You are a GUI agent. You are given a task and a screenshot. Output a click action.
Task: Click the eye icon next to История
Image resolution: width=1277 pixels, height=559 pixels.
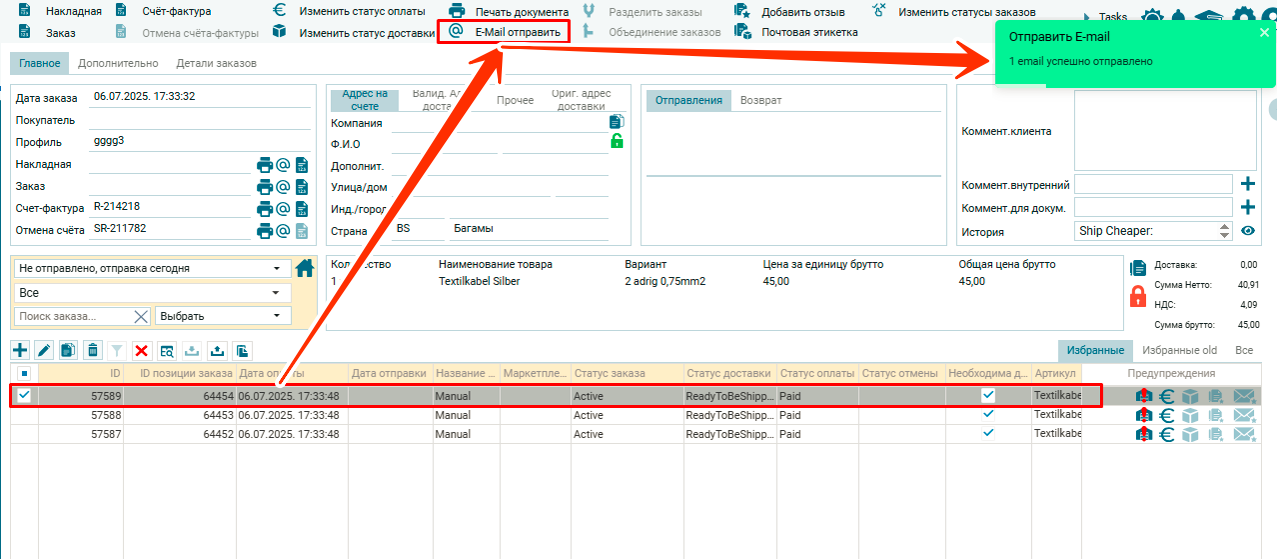pos(1248,231)
